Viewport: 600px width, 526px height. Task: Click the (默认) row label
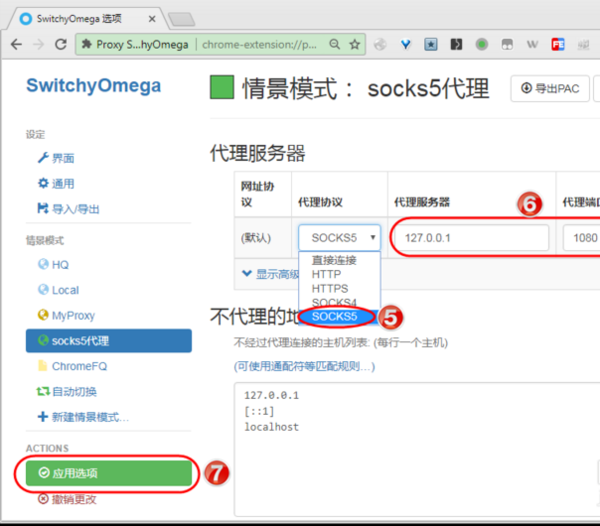point(256,238)
